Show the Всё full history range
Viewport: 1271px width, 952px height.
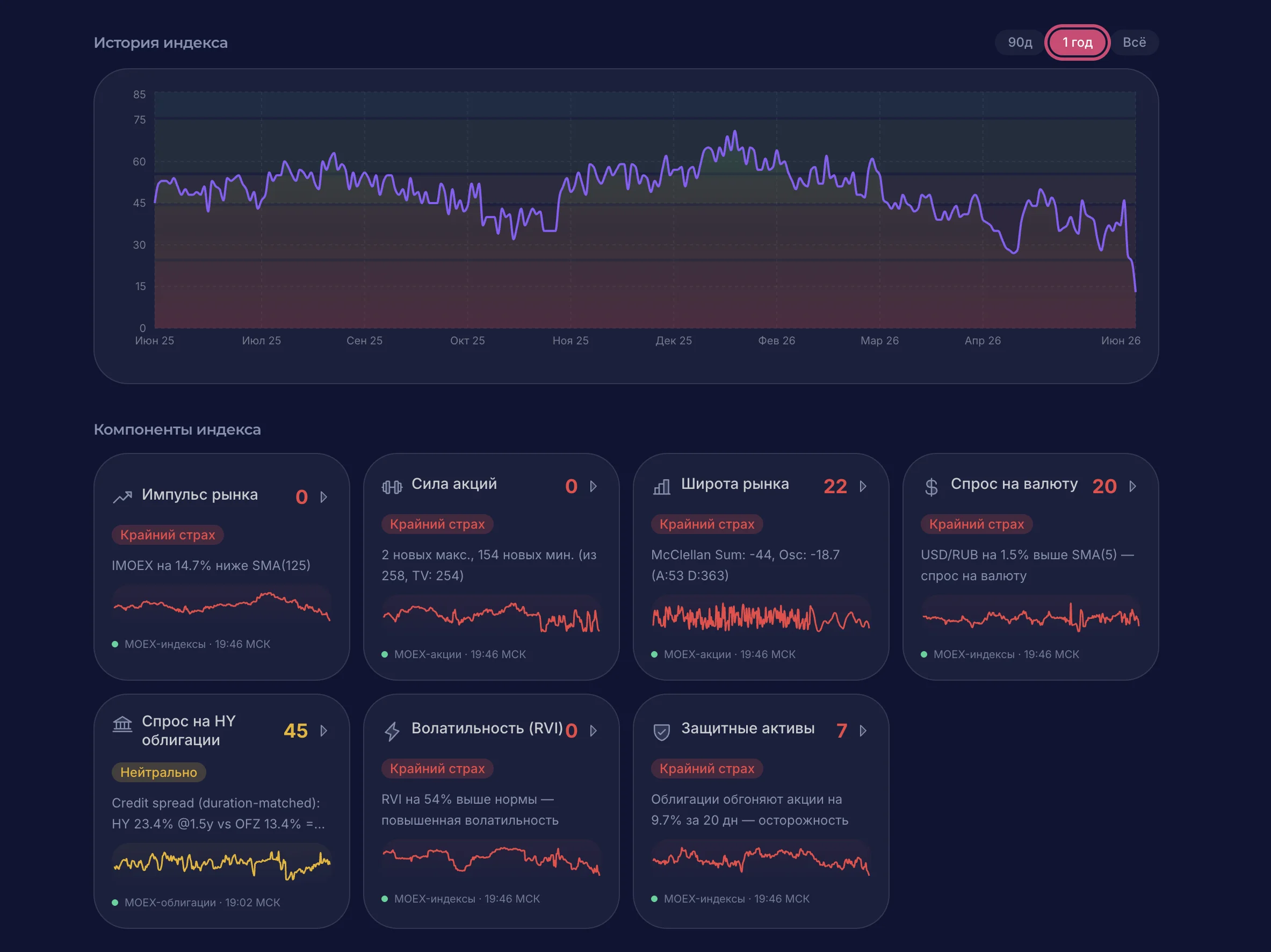1134,42
